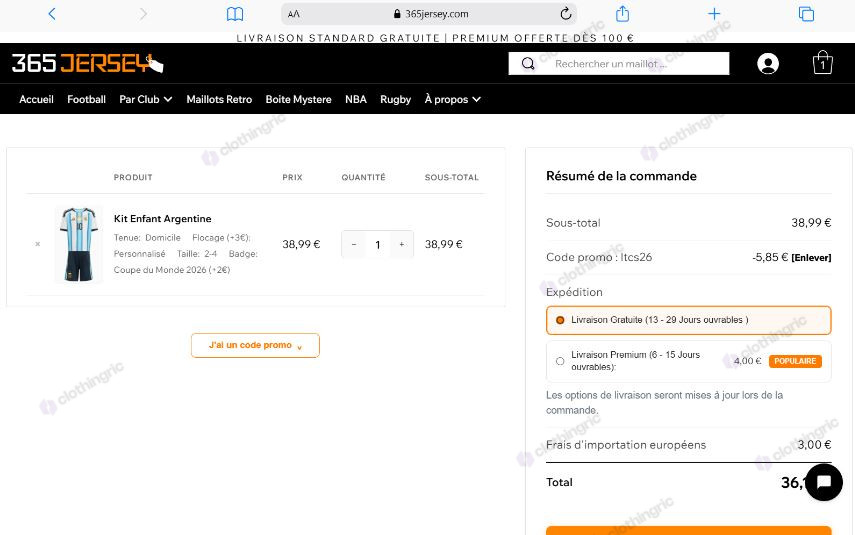
Task: Click the PRODUIT column header
Action: pos(133,177)
